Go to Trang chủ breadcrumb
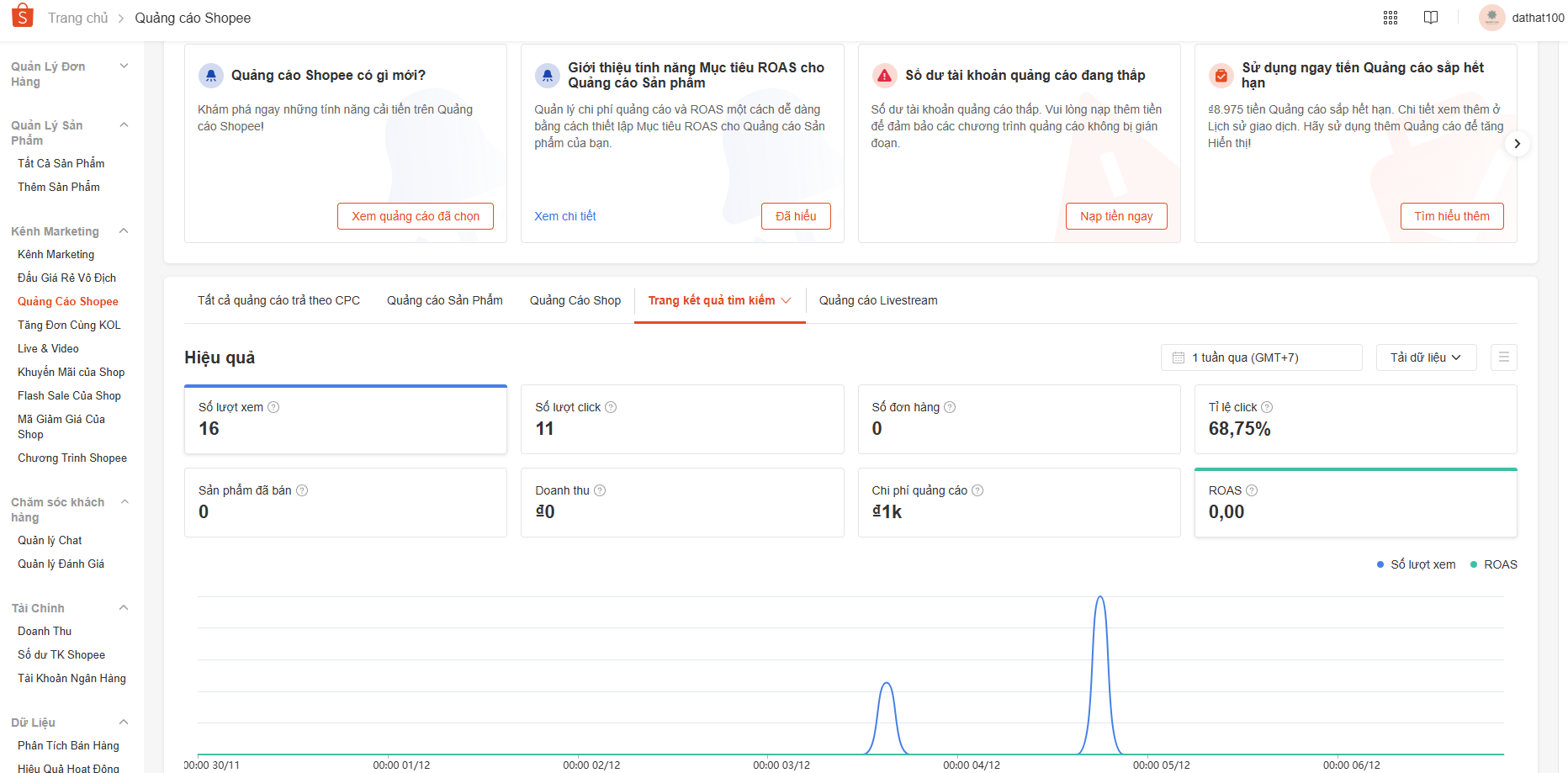This screenshot has width=1568, height=773. (x=78, y=18)
